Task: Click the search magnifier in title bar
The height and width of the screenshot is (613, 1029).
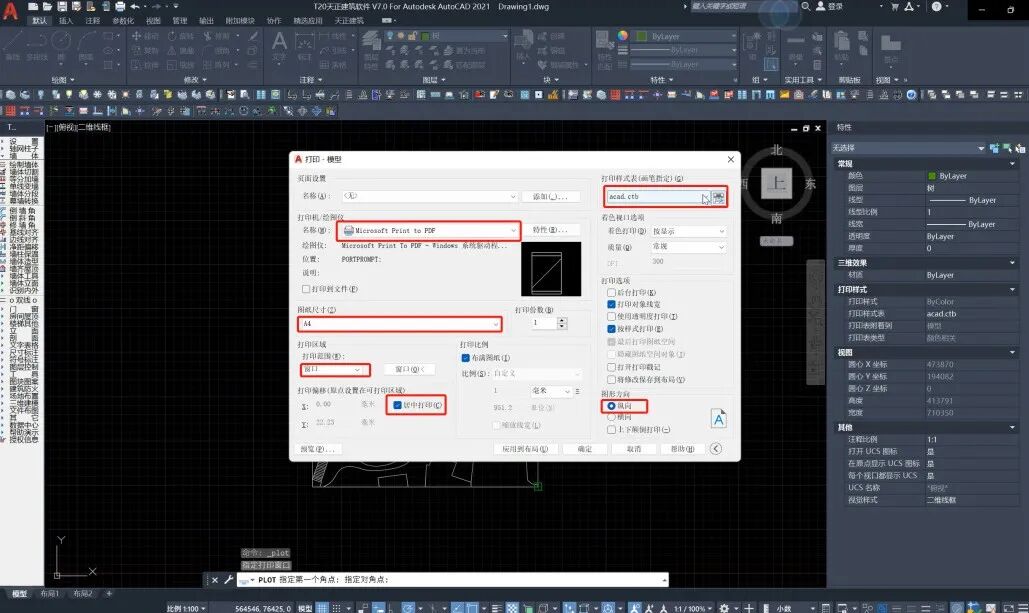Action: [x=805, y=7]
